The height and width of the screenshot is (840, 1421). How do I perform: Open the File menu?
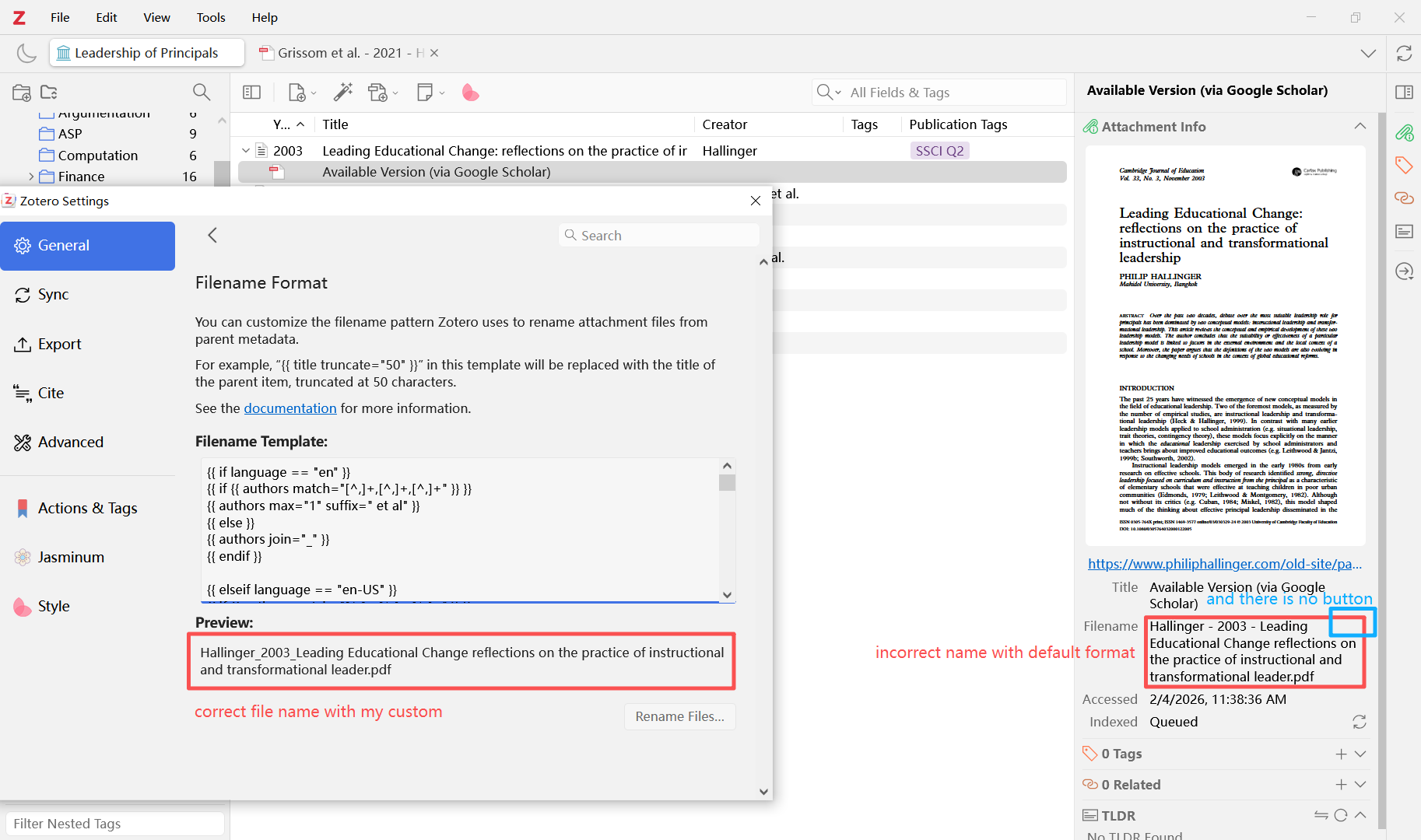point(60,17)
